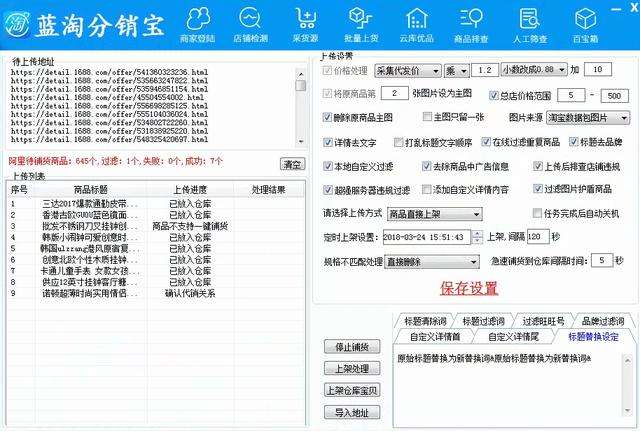
Task: Switch to 自定义详情首 tab
Action: 435,337
